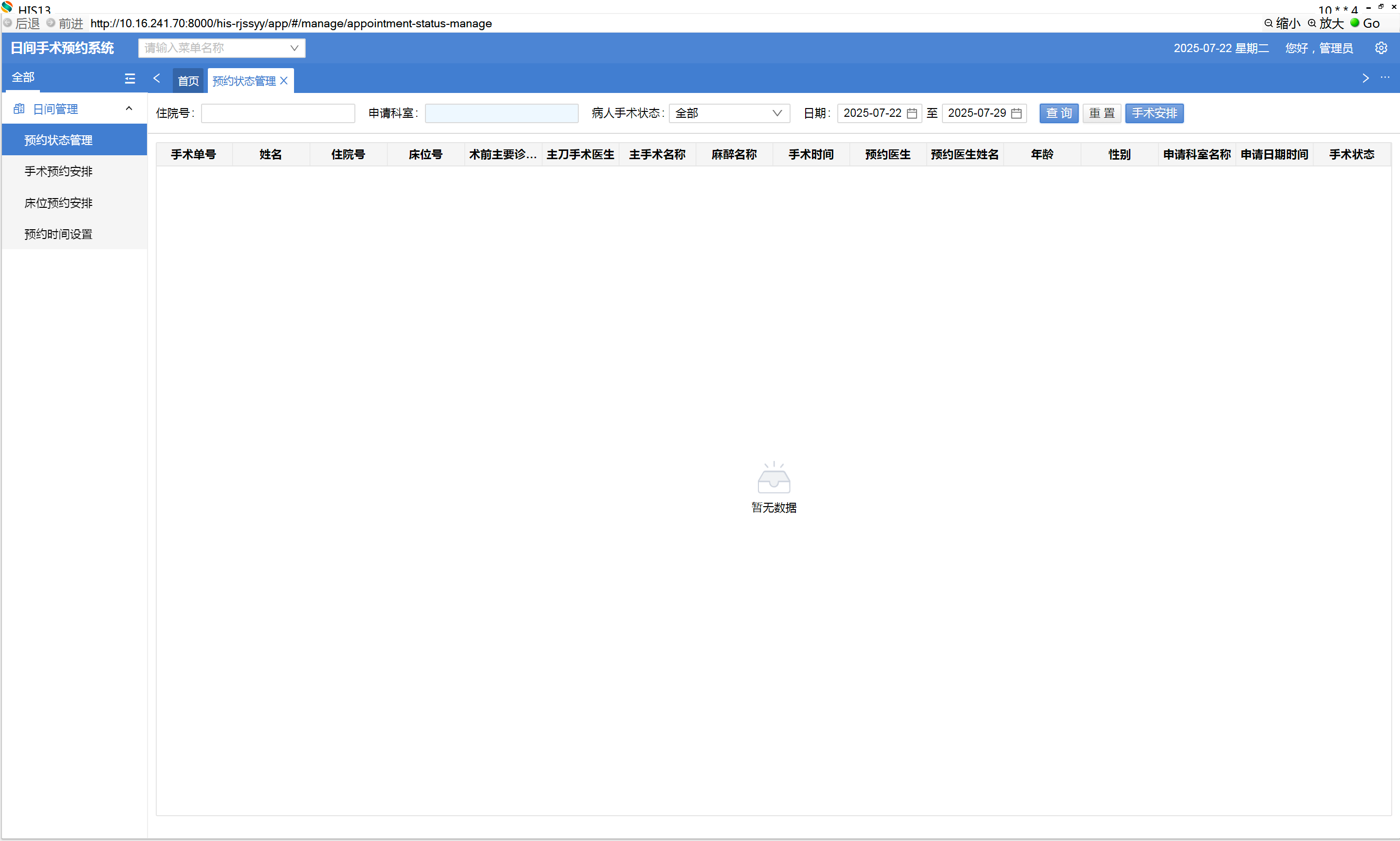
Task: Open 手术预约安排 in sidebar
Action: click(58, 172)
